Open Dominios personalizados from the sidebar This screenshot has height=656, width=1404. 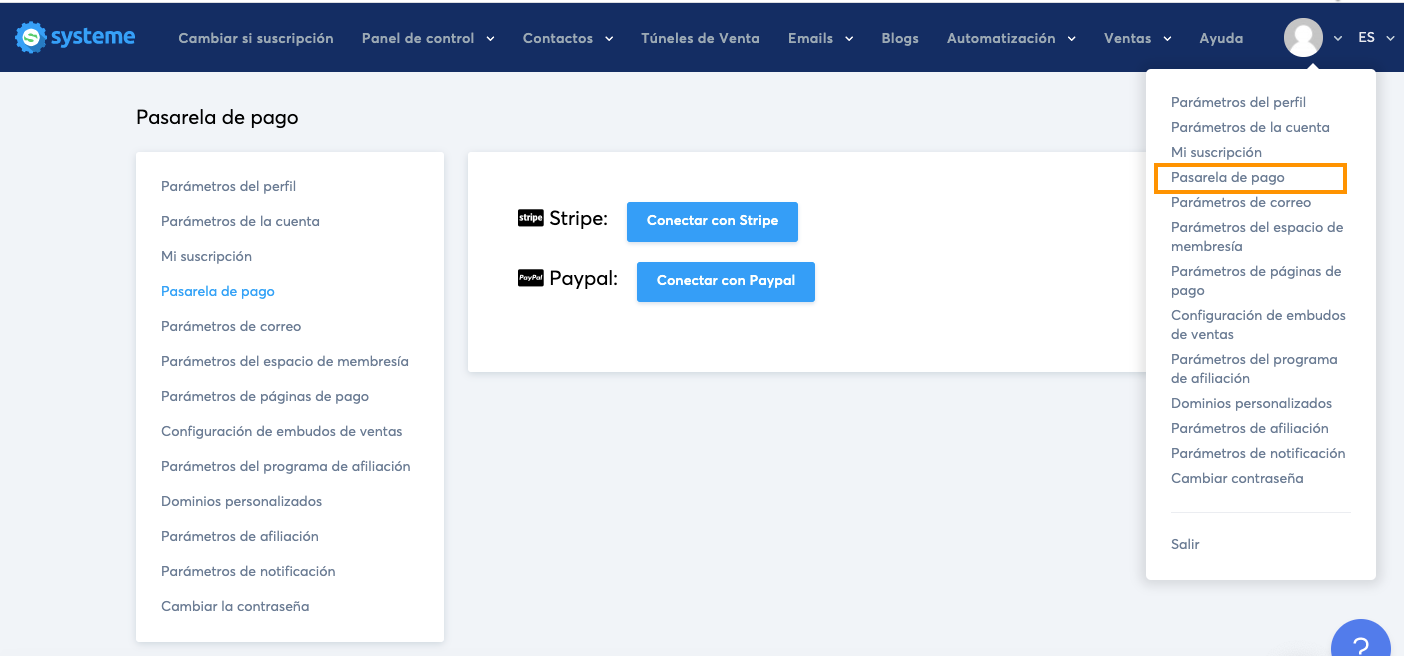point(242,501)
